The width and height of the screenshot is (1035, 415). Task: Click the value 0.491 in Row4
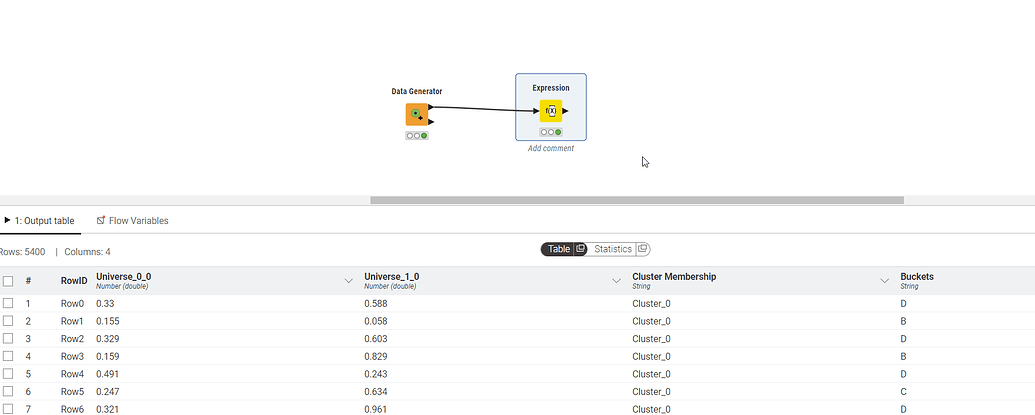click(x=108, y=374)
